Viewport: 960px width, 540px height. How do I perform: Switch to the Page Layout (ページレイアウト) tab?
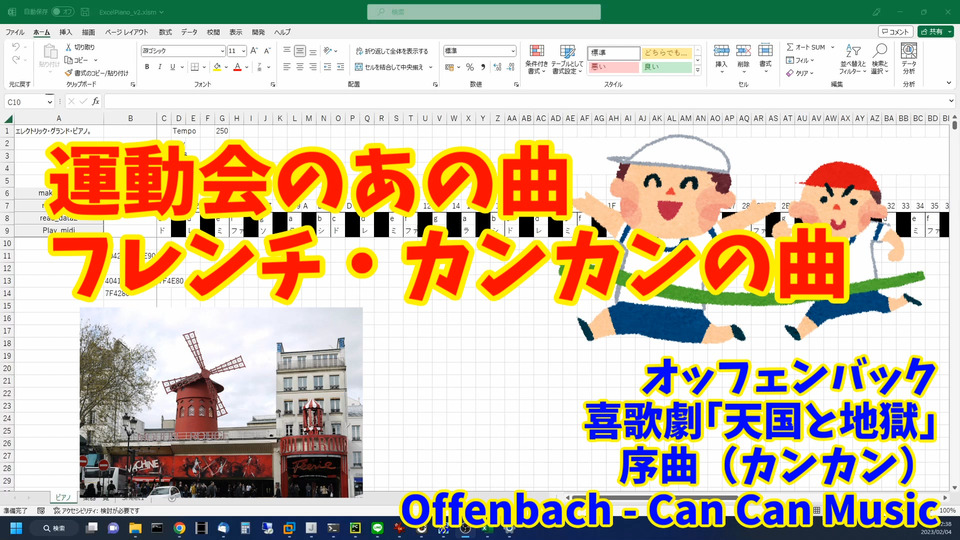pyautogui.click(x=127, y=32)
